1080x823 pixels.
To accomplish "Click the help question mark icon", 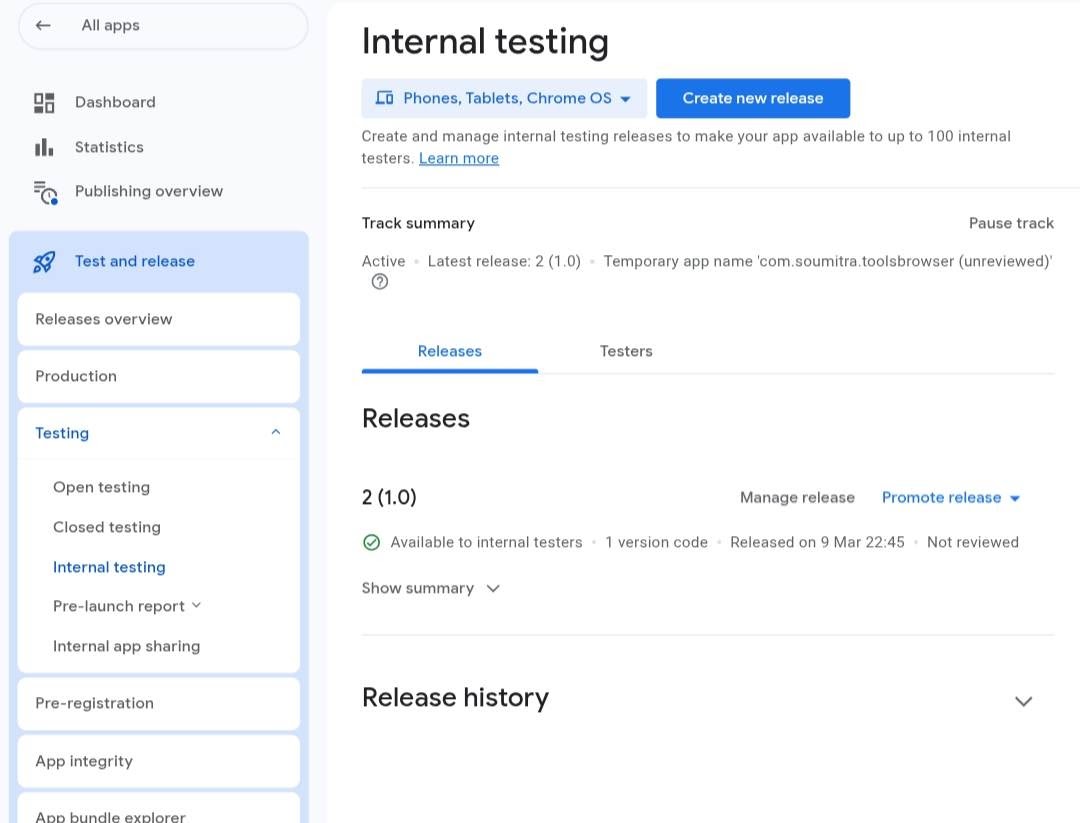I will [380, 282].
